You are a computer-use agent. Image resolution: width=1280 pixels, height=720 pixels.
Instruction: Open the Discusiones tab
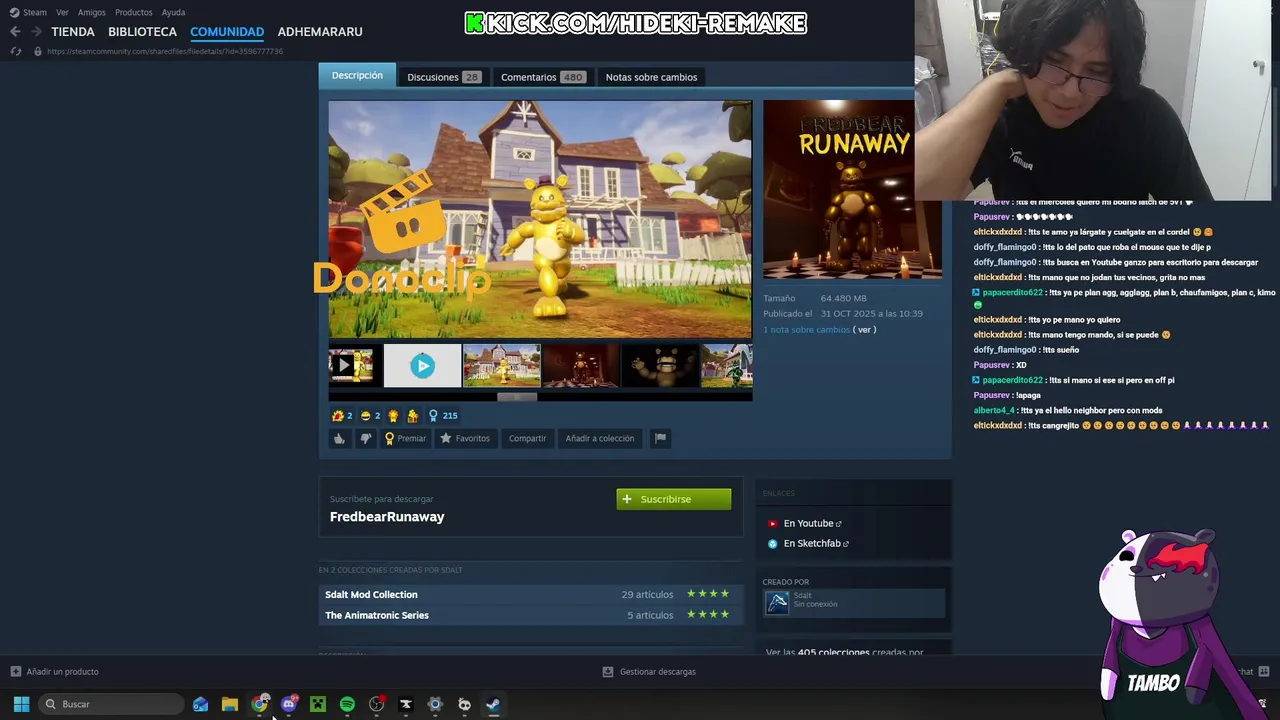pos(444,77)
